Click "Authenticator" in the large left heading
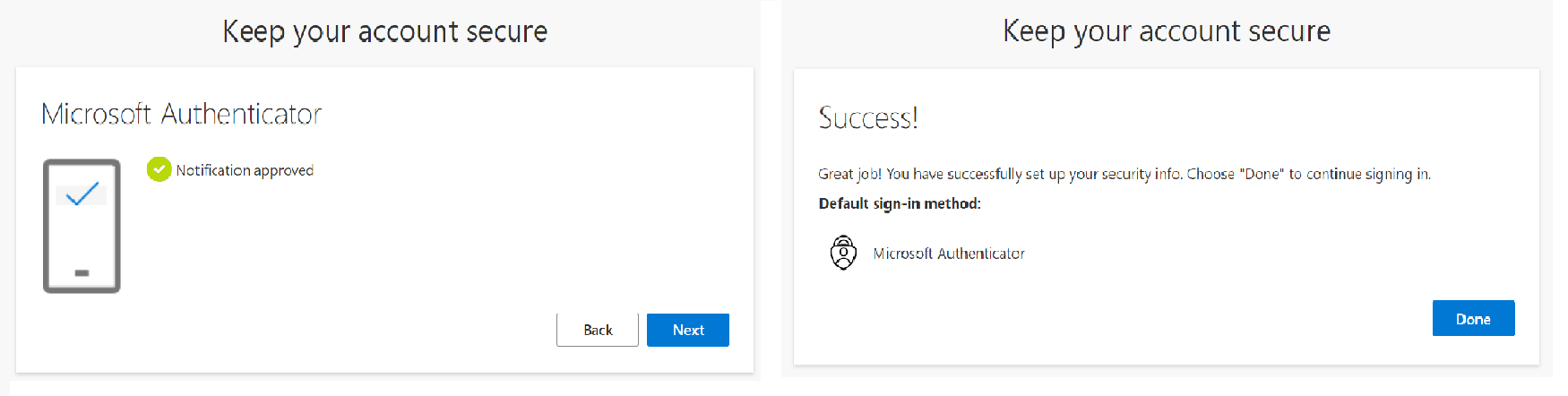This screenshot has width=1568, height=396. [241, 115]
